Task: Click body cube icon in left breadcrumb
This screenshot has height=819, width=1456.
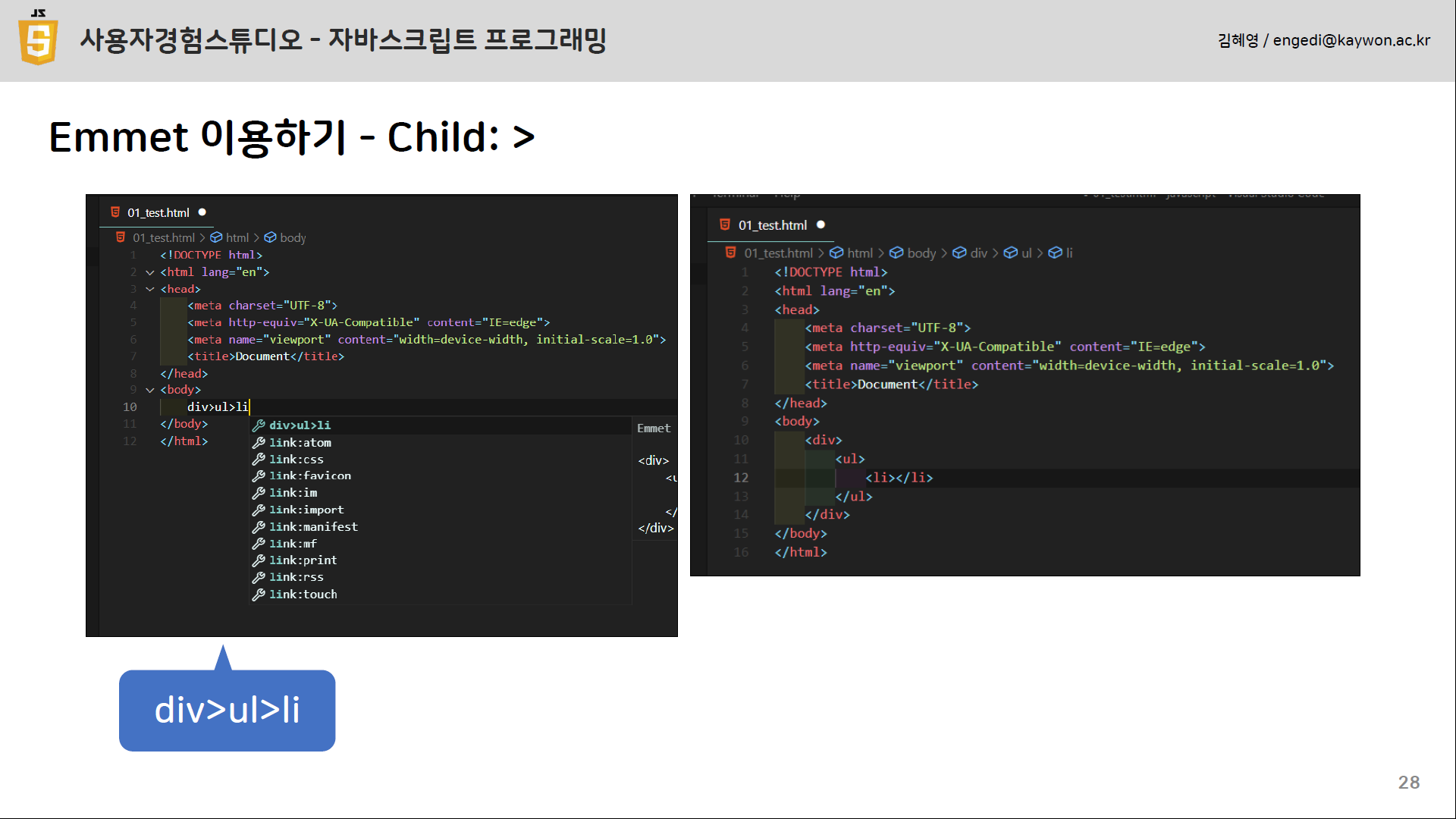Action: coord(270,237)
